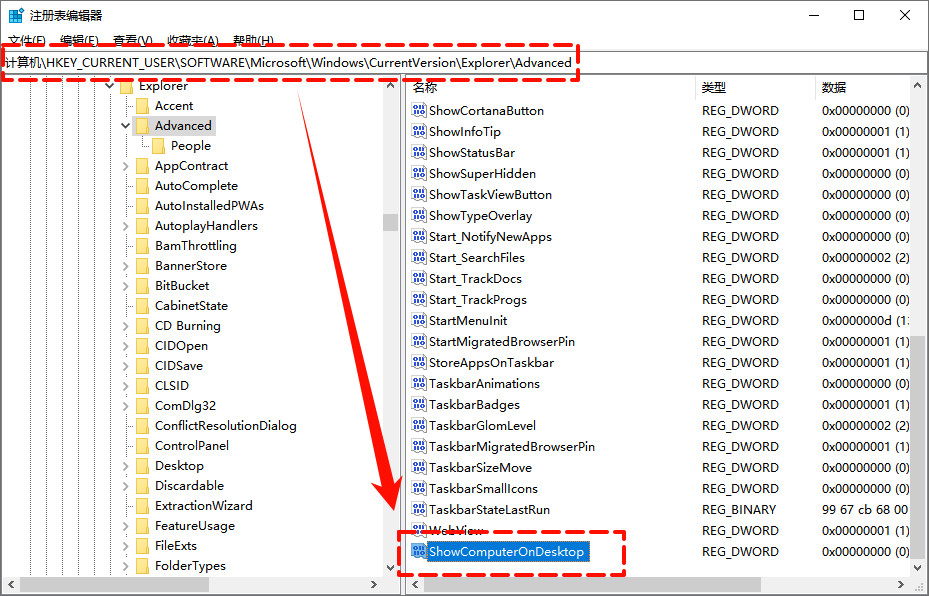Click the DWORD icon beside TaskbarSmallIcons

(419, 489)
